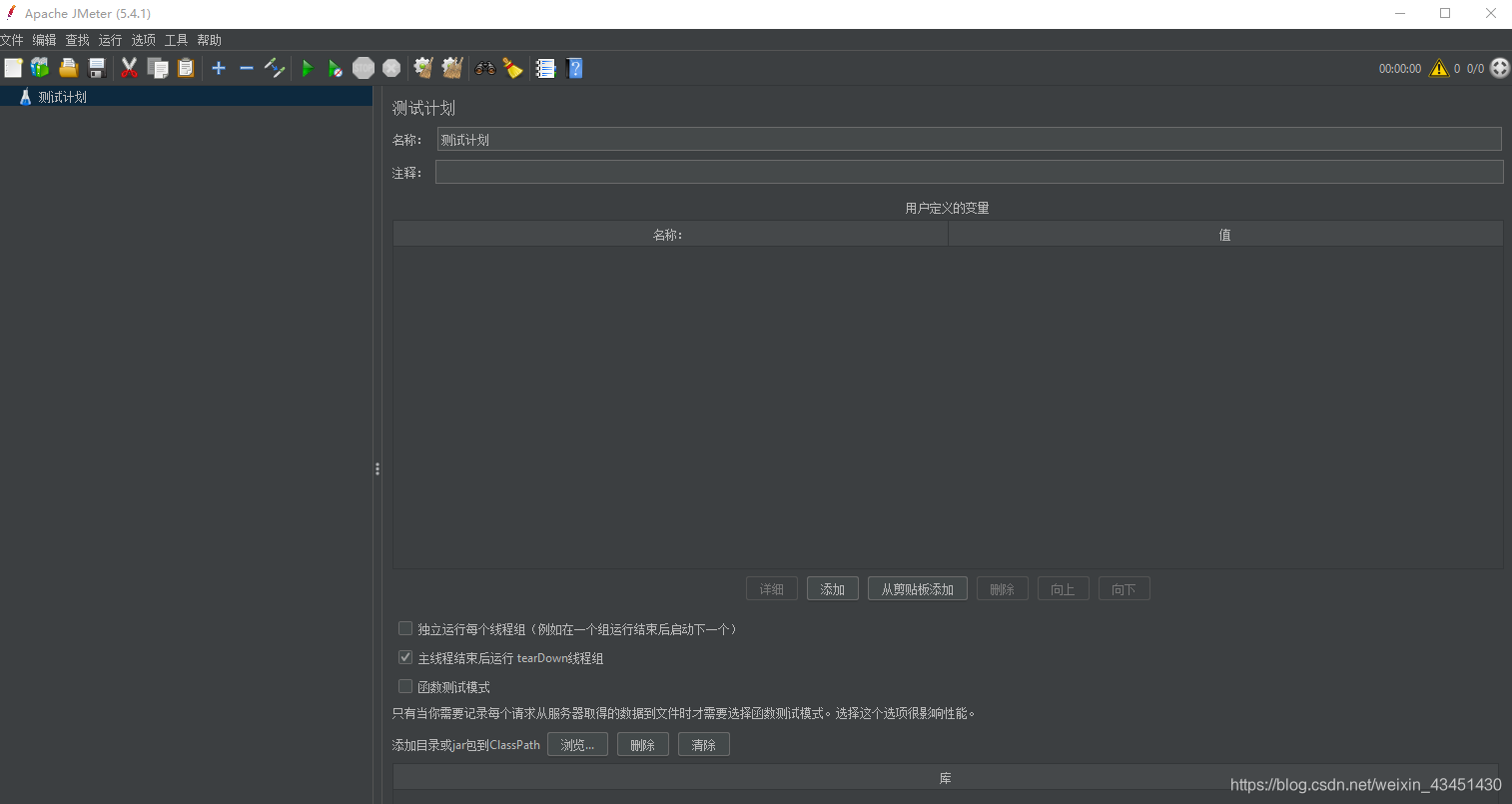Expand all nodes with plus icon
The width and height of the screenshot is (1512, 804).
pyautogui.click(x=219, y=68)
